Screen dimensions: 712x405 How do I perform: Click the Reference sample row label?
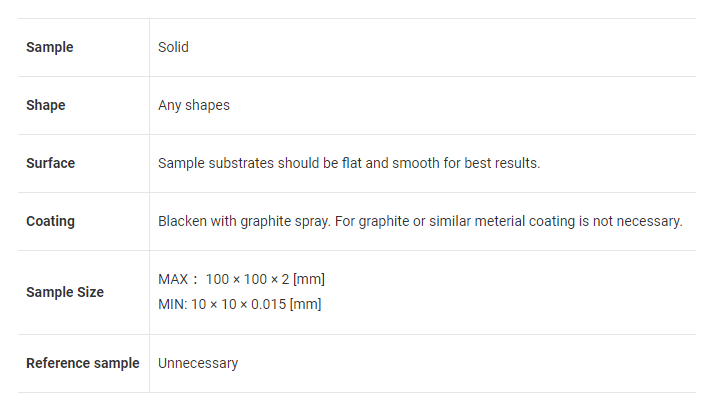(x=83, y=363)
